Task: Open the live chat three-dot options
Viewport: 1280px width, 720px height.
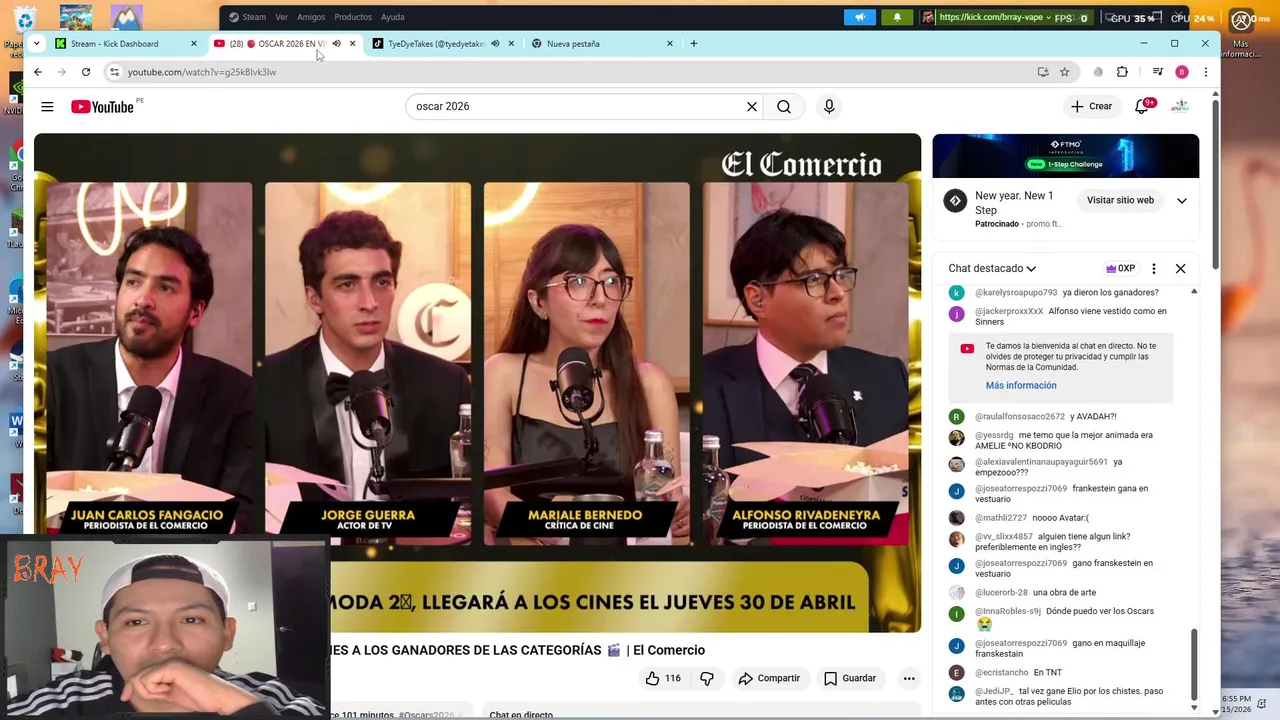Action: click(1154, 268)
